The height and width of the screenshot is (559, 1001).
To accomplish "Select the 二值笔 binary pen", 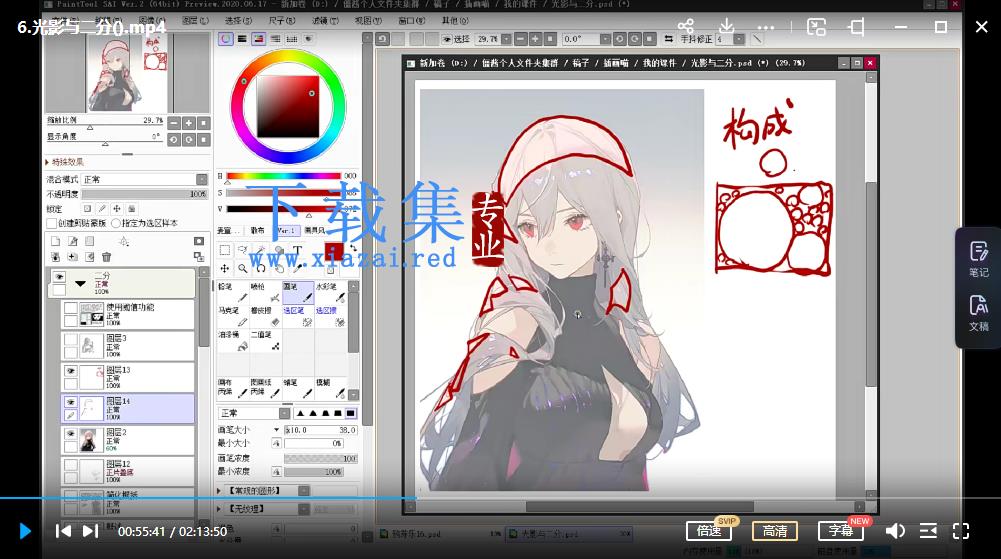I will 266,341.
